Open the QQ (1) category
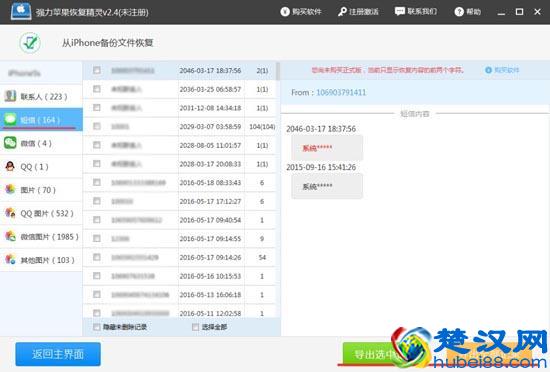Image resolution: width=550 pixels, height=372 pixels. [41, 166]
